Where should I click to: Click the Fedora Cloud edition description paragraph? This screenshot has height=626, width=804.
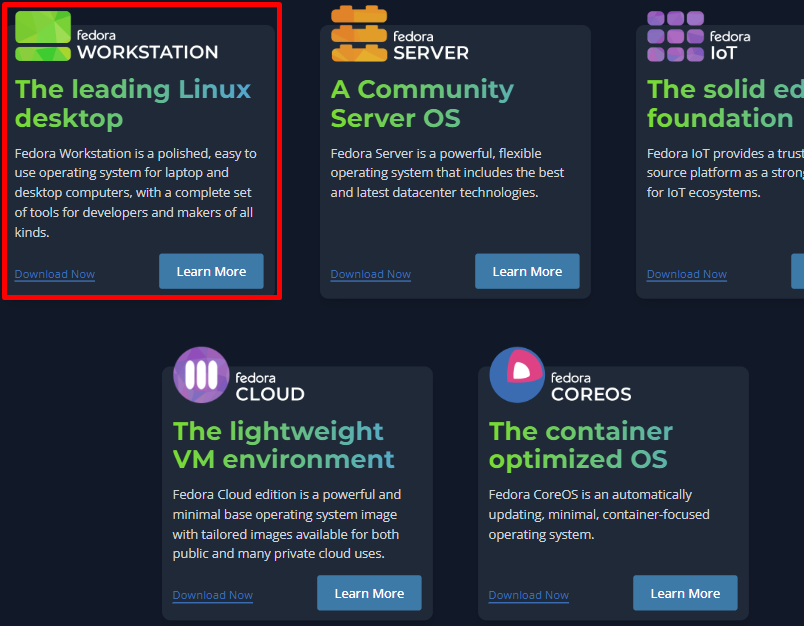(287, 524)
